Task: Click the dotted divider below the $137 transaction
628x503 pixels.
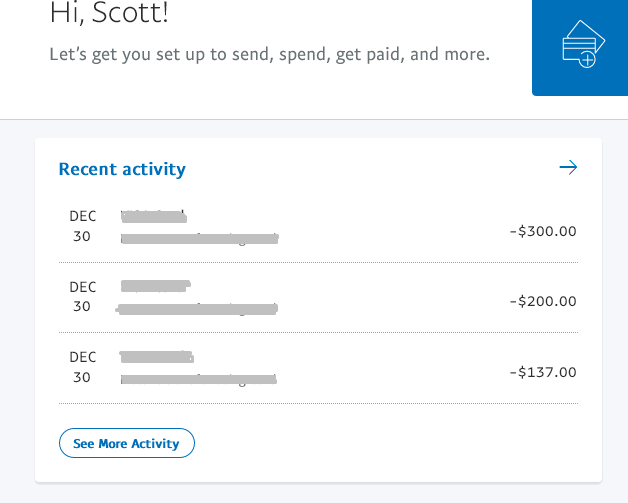Action: (318, 403)
